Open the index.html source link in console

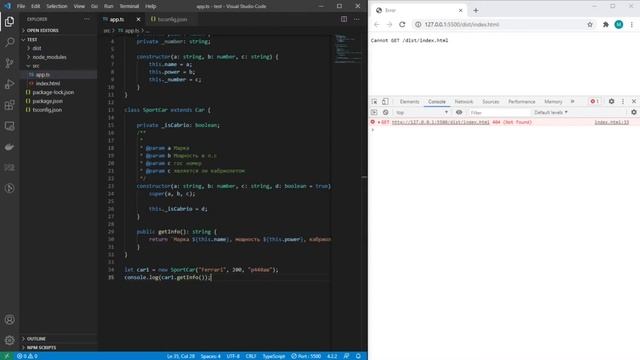tap(611, 122)
